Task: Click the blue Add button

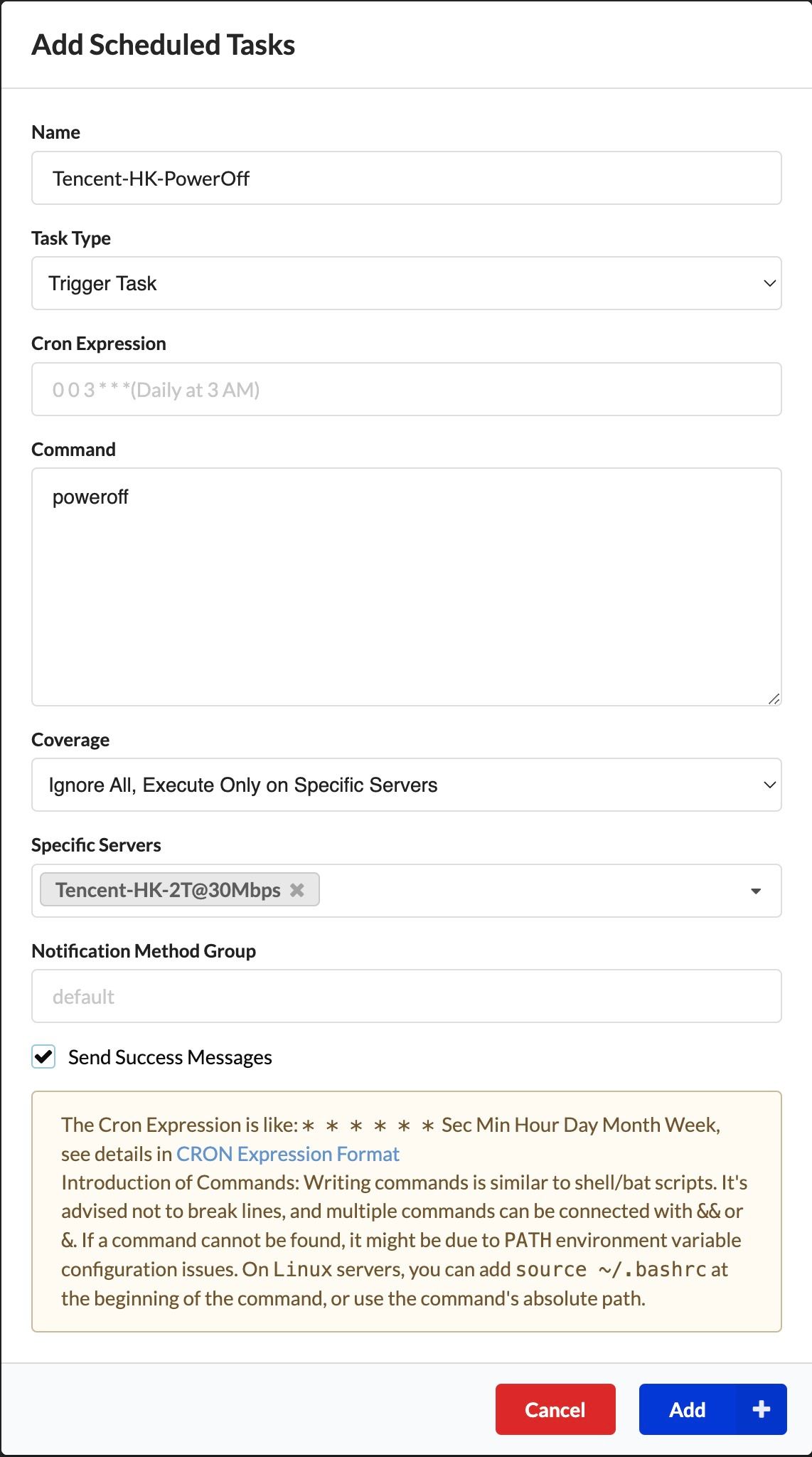Action: [x=687, y=1409]
